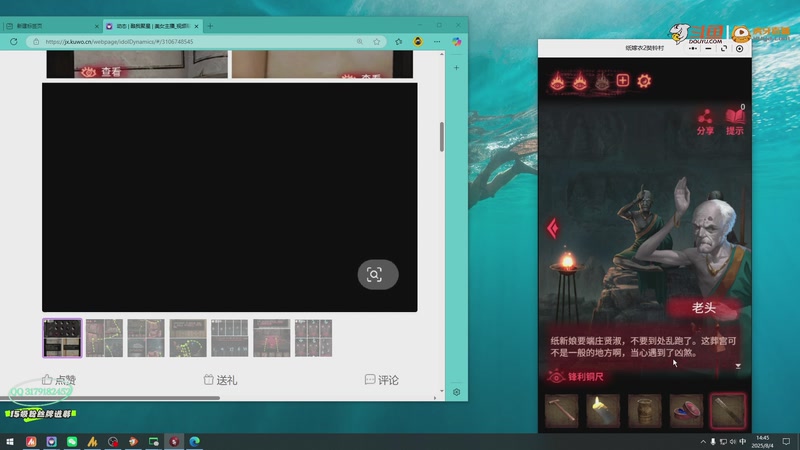Click the game window record circle icon
The width and height of the screenshot is (800, 450).
tap(739, 48)
